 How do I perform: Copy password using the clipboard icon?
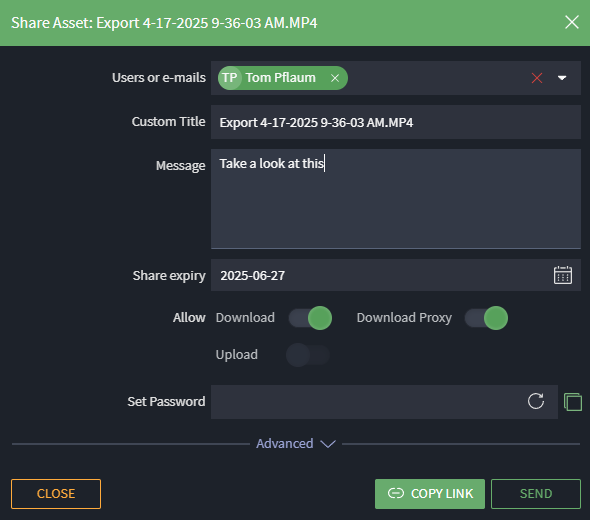coord(573,402)
